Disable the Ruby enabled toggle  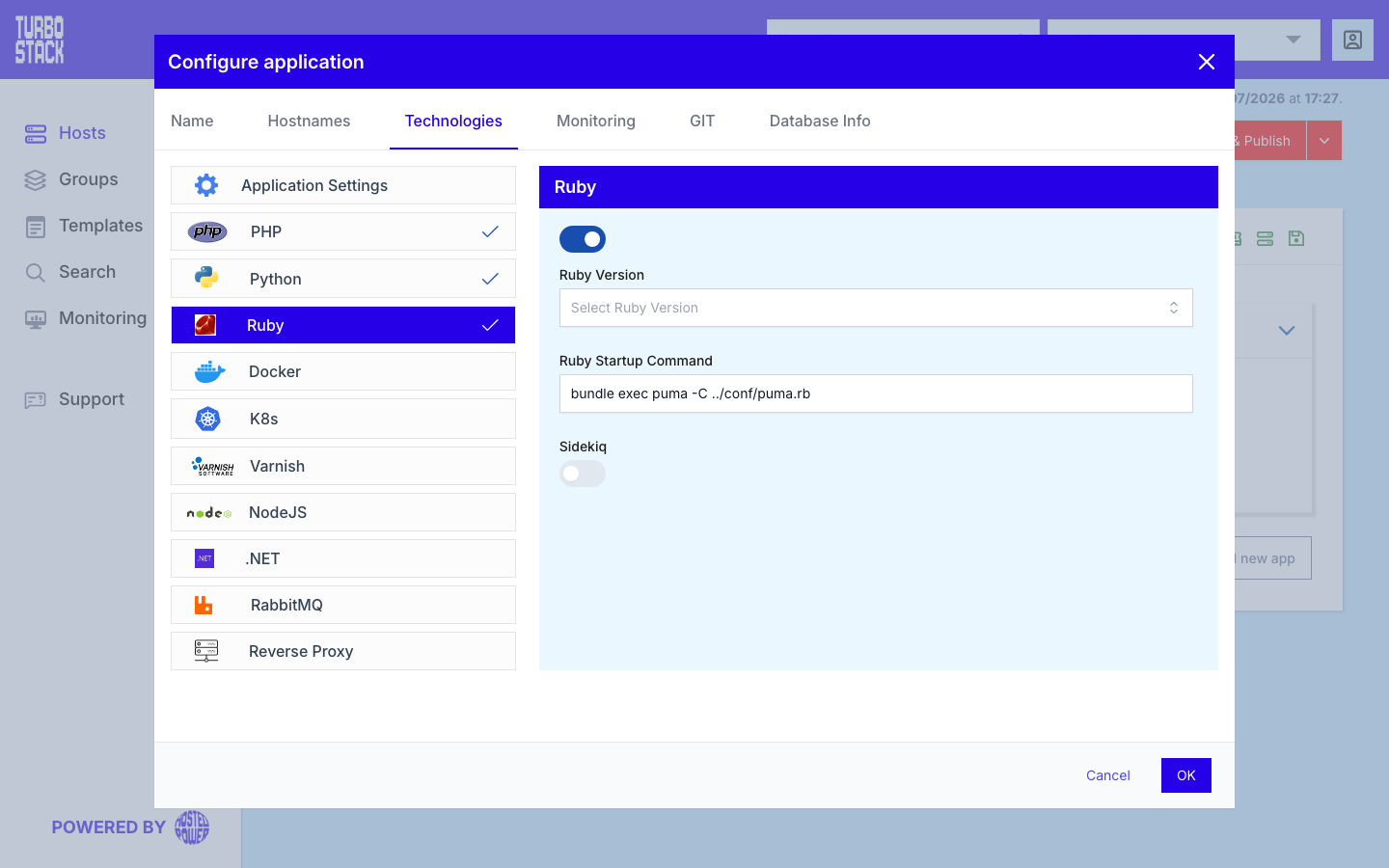coord(583,239)
